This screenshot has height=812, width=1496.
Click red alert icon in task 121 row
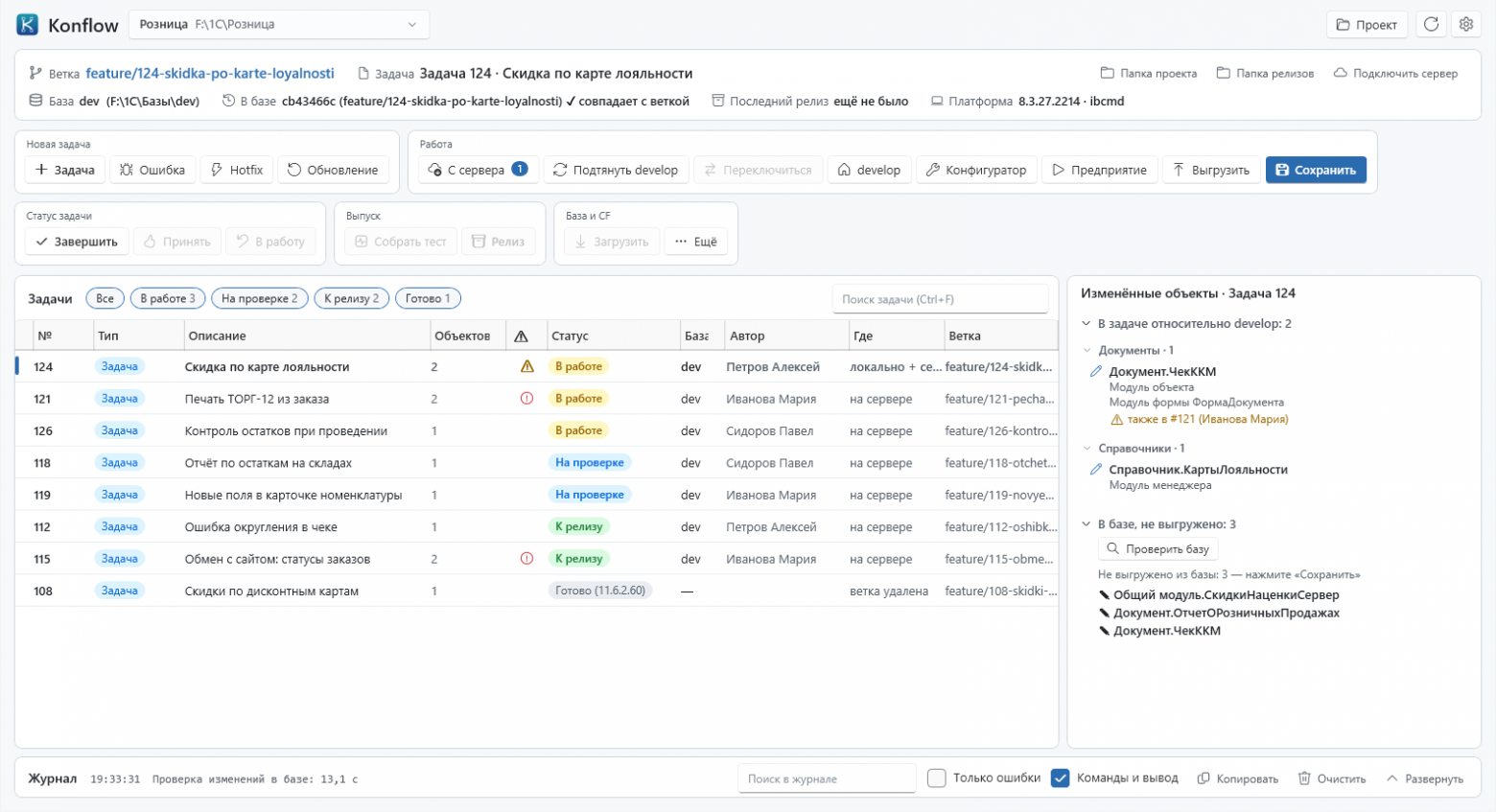(526, 399)
